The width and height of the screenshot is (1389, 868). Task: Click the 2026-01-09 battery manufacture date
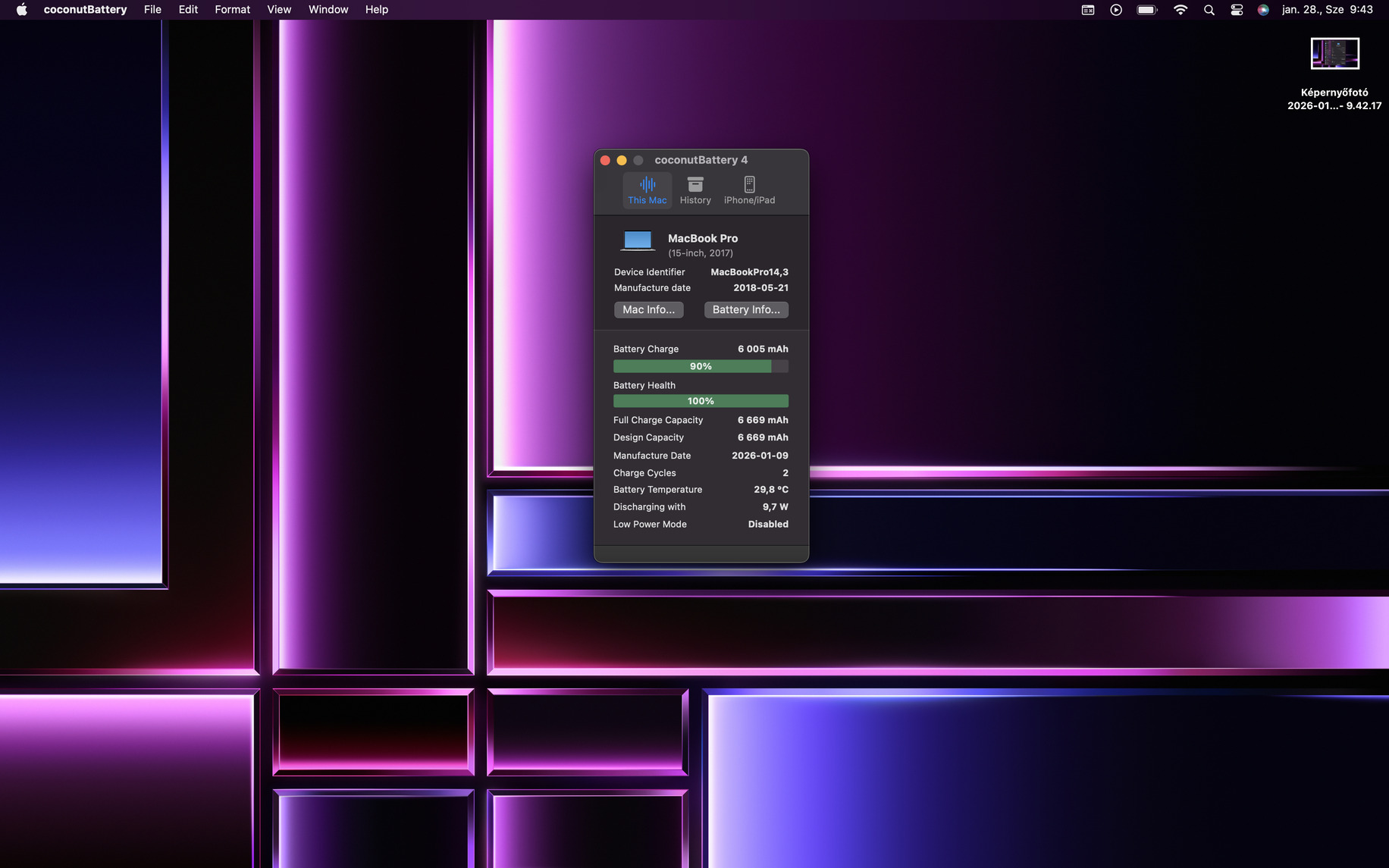(760, 456)
